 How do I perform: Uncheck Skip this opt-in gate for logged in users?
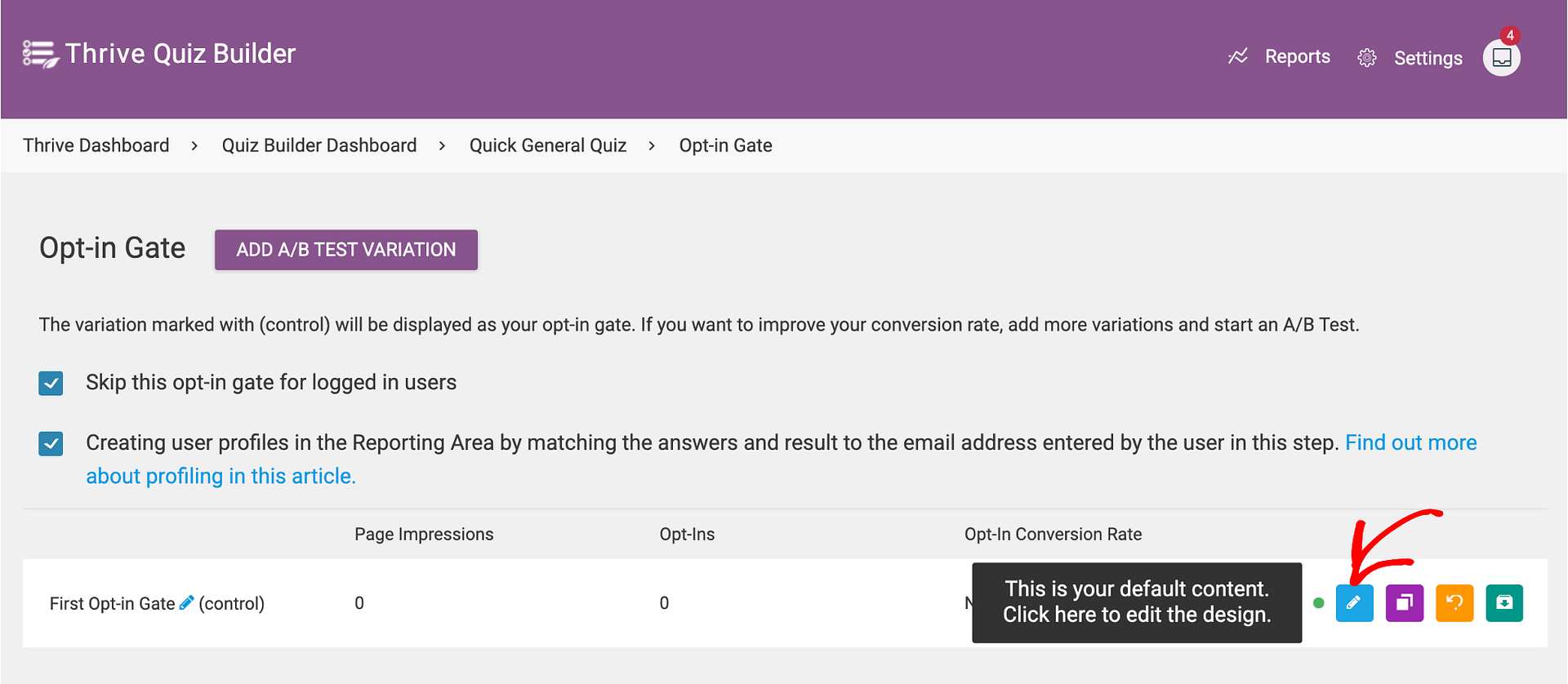tap(51, 383)
